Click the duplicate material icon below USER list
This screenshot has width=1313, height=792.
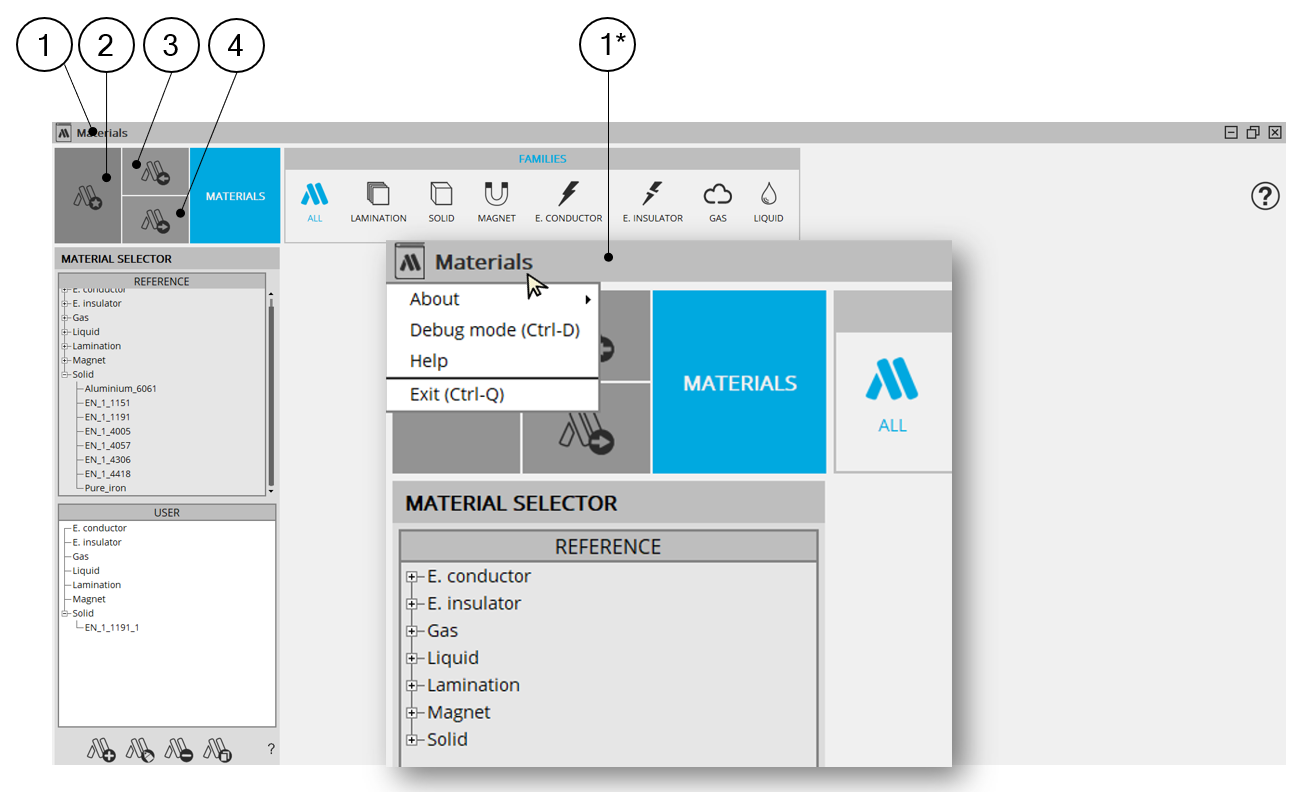pos(219,750)
